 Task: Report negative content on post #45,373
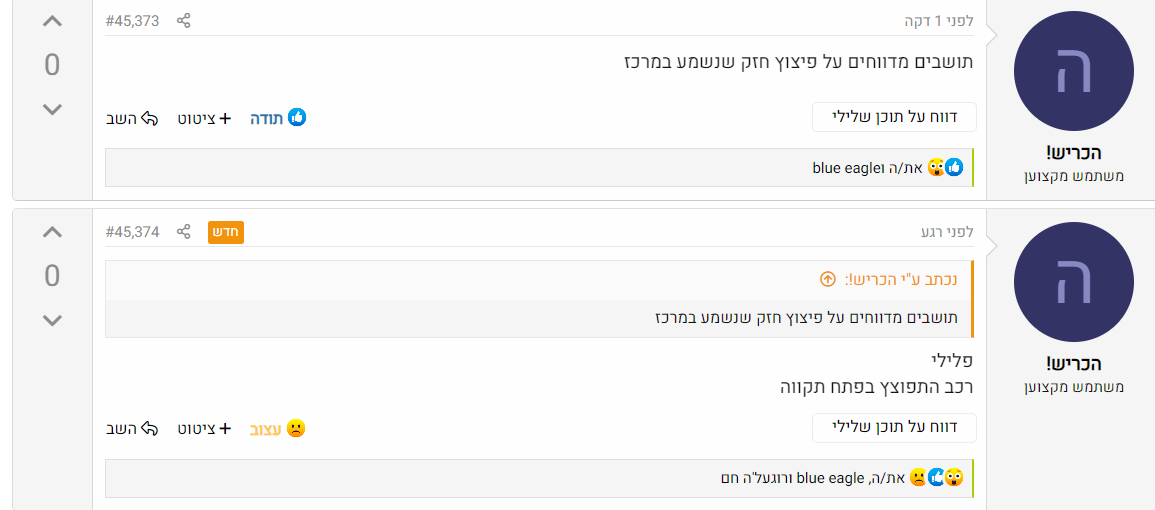pos(894,117)
